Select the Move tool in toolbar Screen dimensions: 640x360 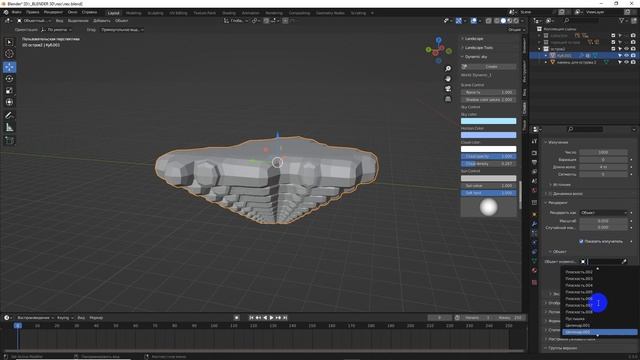9,67
